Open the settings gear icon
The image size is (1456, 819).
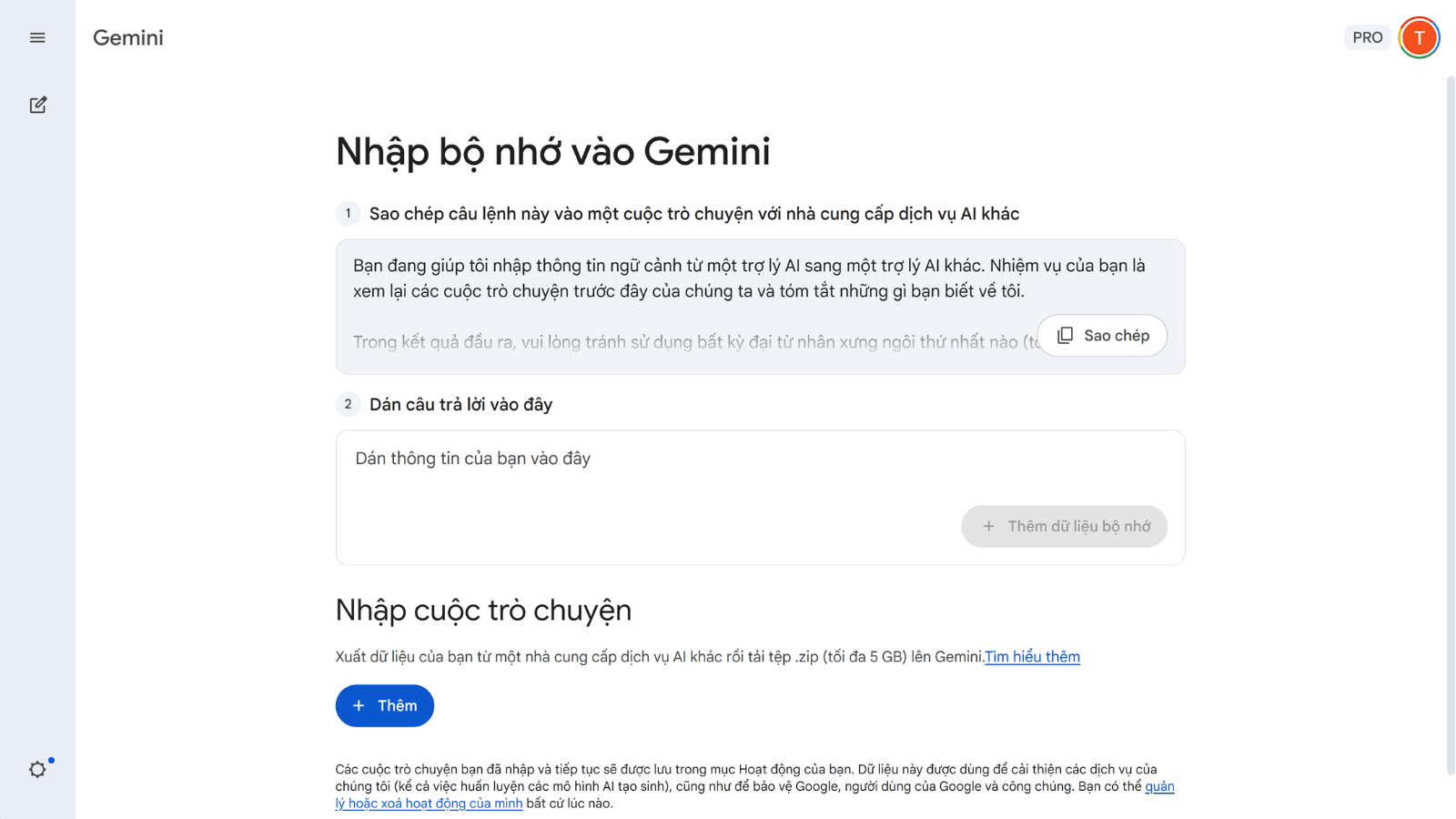[37, 769]
